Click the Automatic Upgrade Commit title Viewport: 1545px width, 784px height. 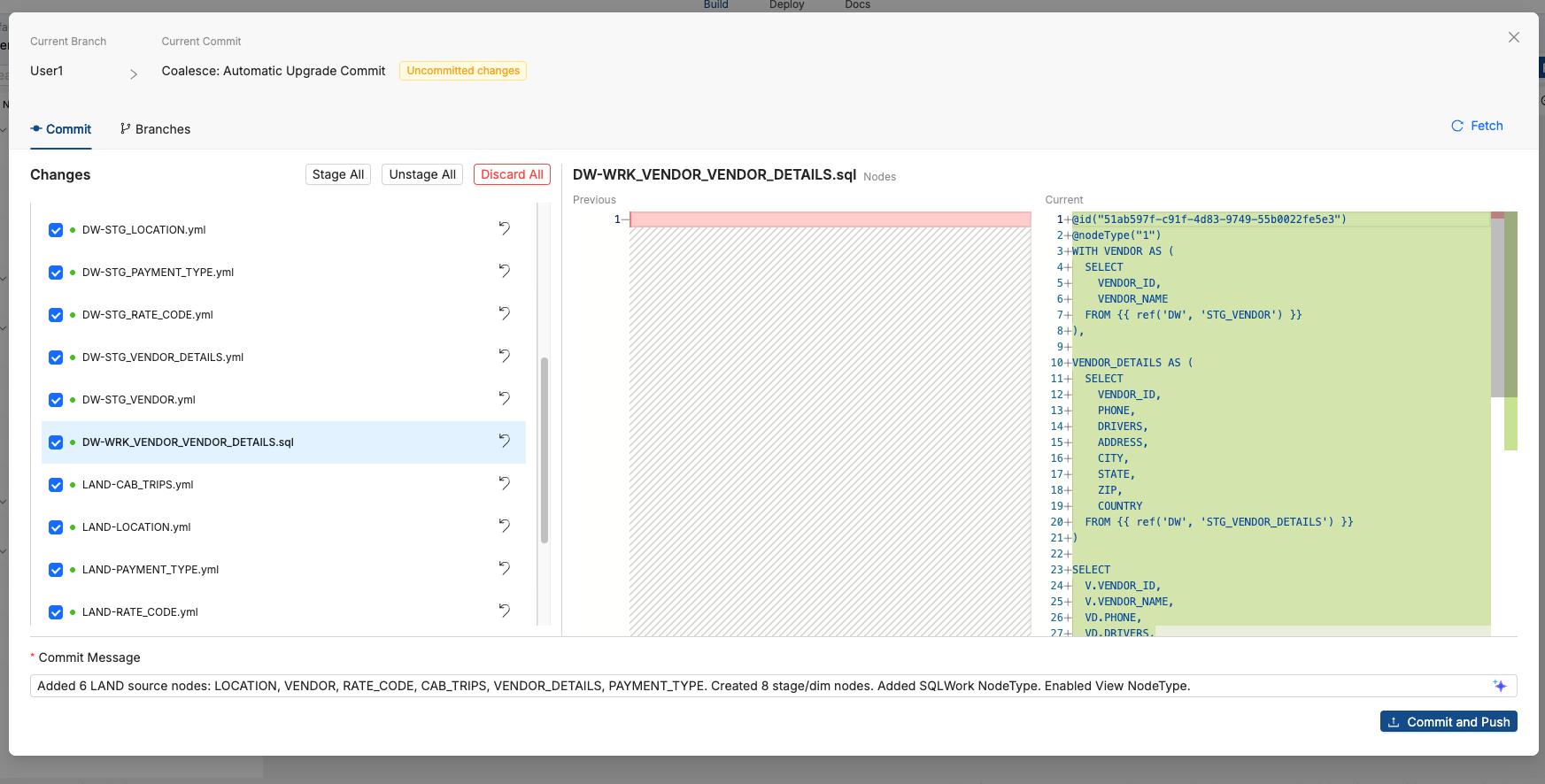click(x=274, y=71)
